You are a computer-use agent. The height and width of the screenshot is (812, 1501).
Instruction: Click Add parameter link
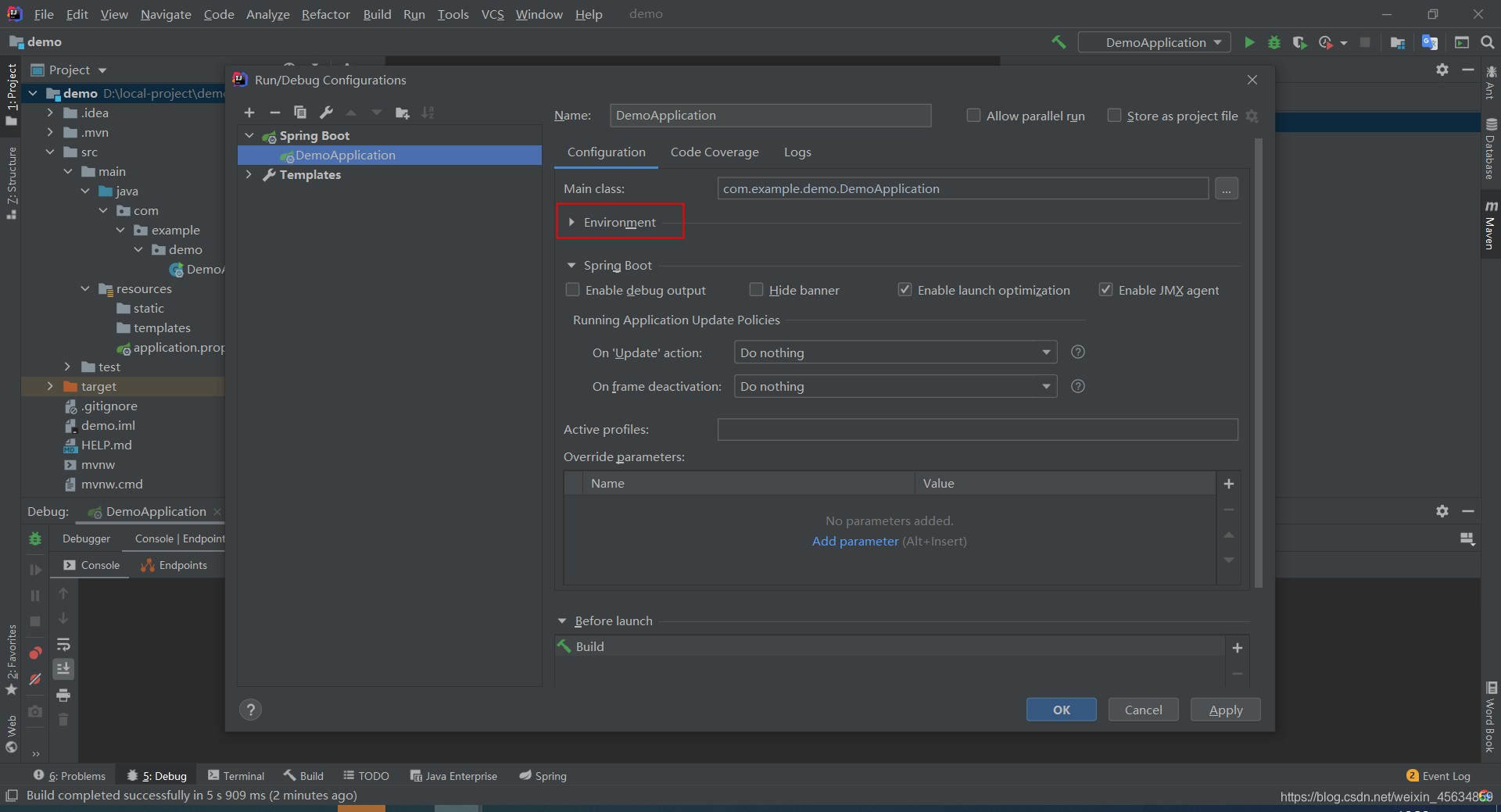point(855,541)
